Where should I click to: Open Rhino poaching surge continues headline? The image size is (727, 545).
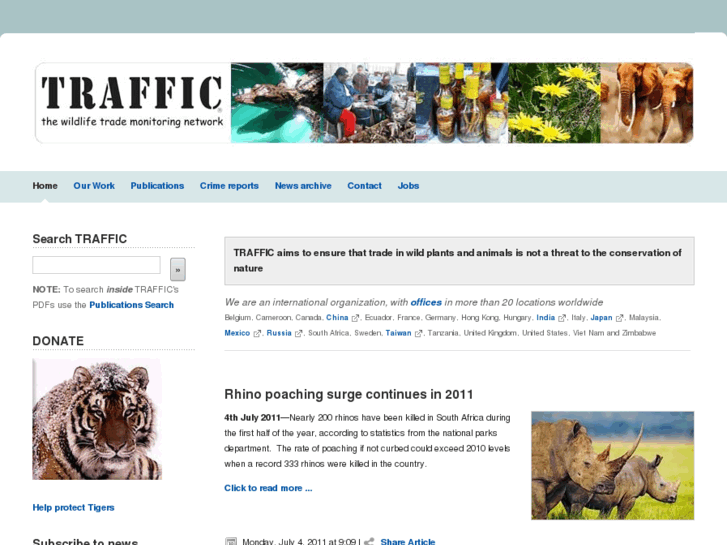pyautogui.click(x=349, y=394)
